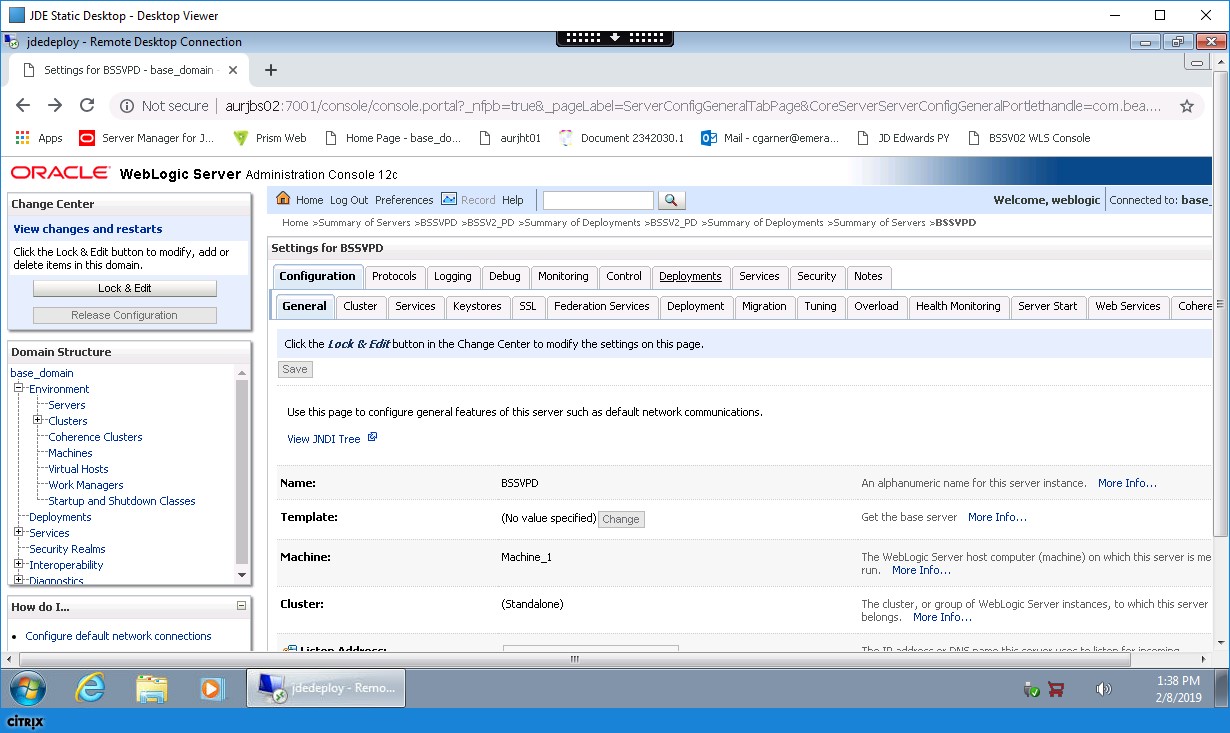Reload the page with the refresh icon

(x=87, y=105)
